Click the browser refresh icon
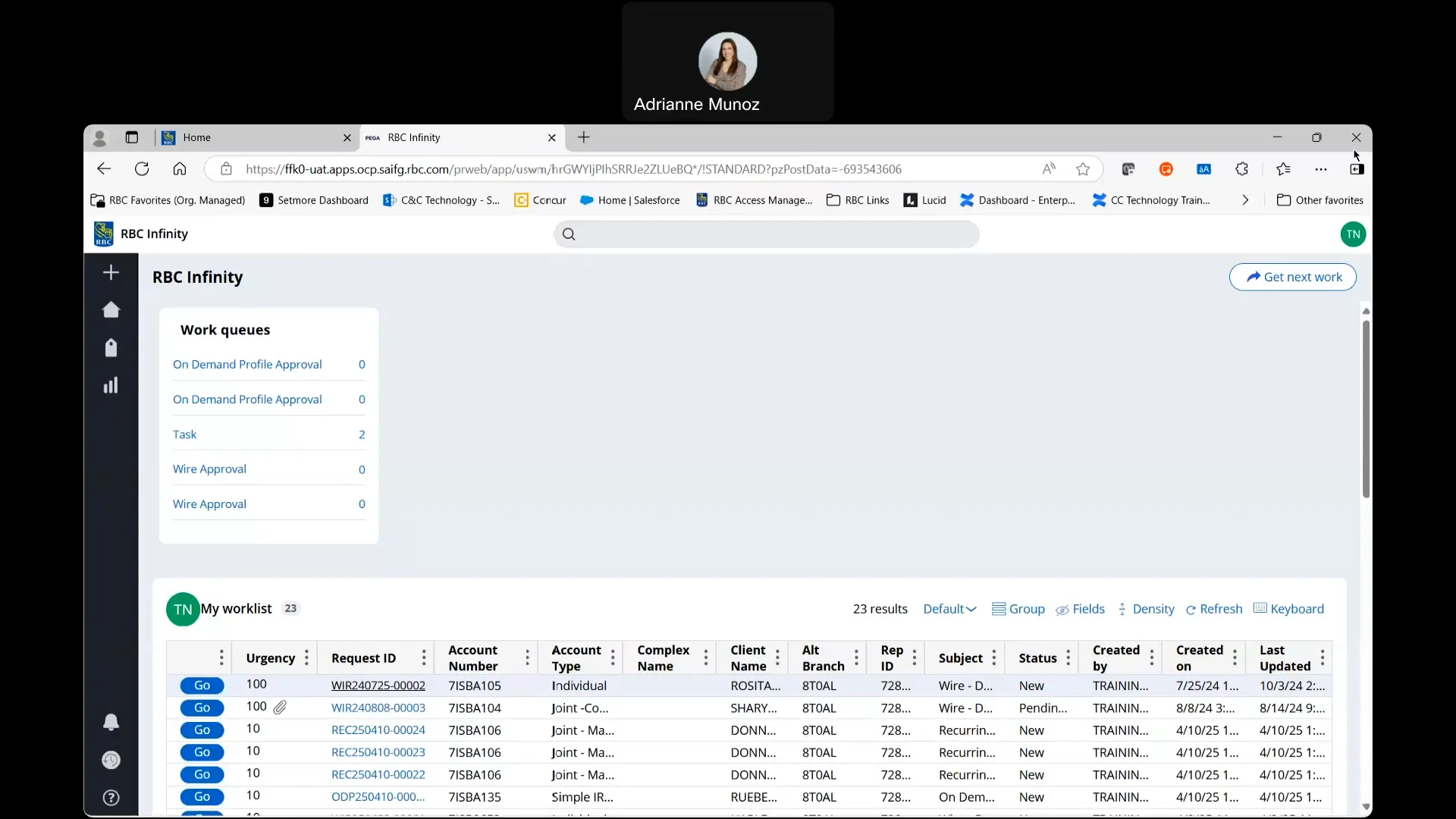Viewport: 1456px width, 819px height. [142, 169]
